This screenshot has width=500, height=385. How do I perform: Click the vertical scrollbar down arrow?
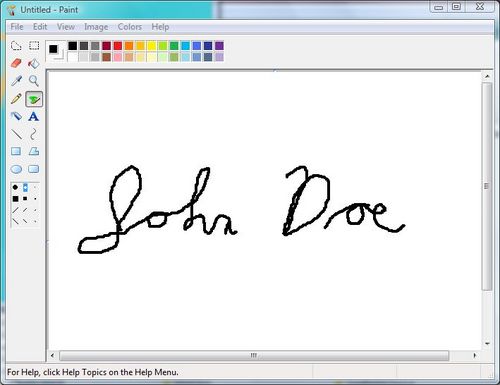pos(487,343)
